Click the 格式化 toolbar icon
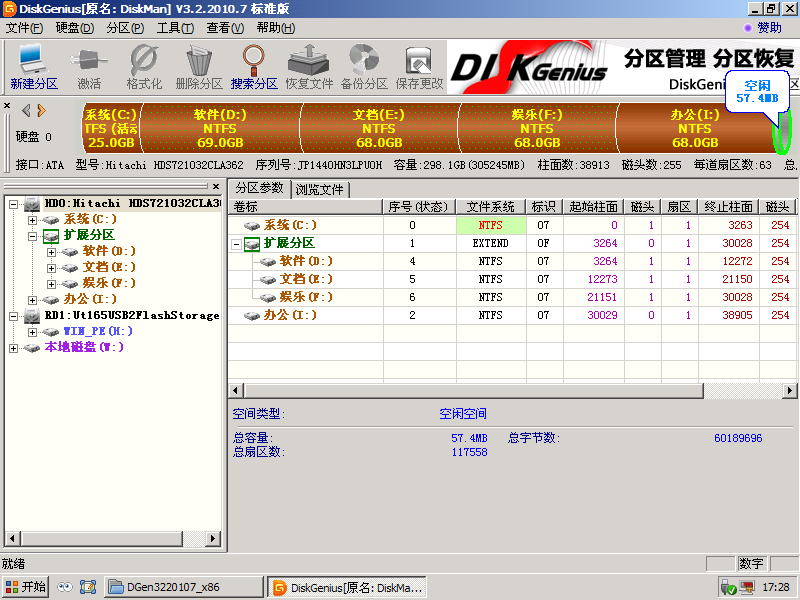Image resolution: width=800 pixels, height=600 pixels. [x=144, y=67]
